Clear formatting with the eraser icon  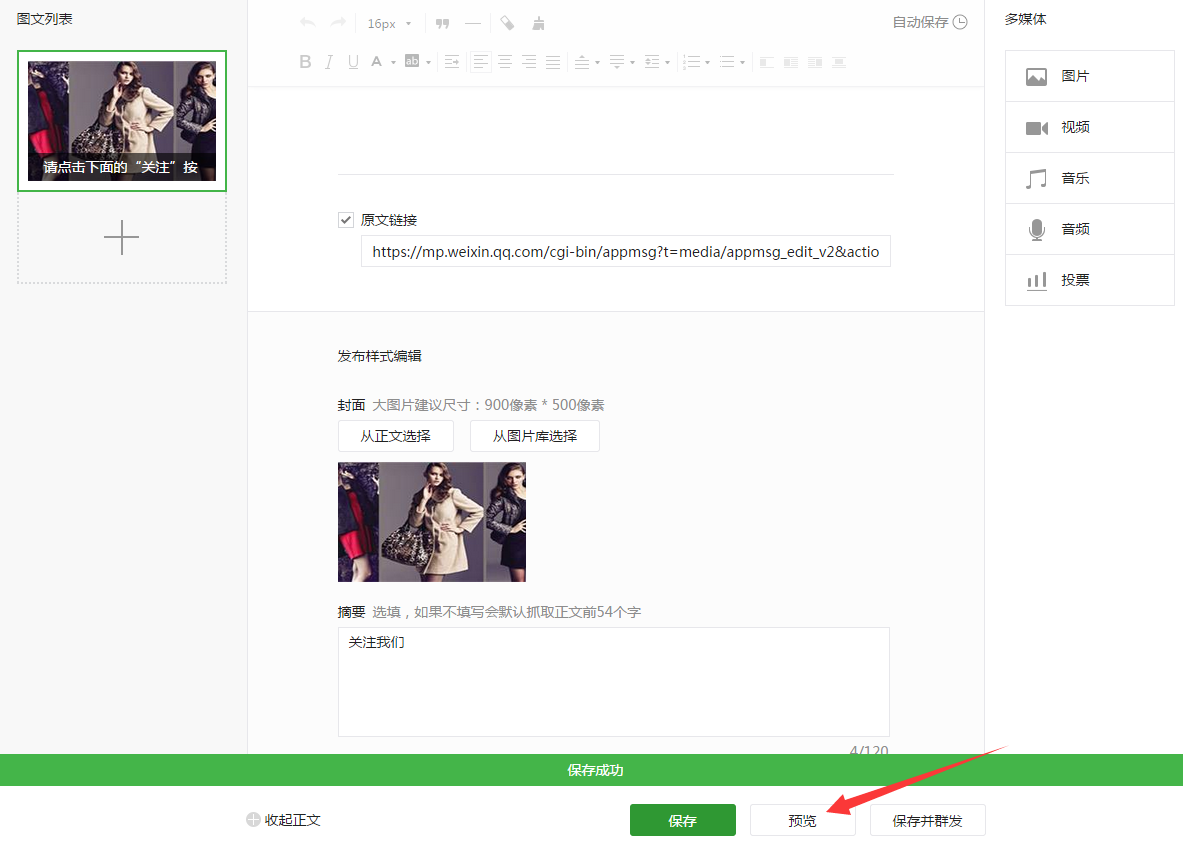[507, 23]
